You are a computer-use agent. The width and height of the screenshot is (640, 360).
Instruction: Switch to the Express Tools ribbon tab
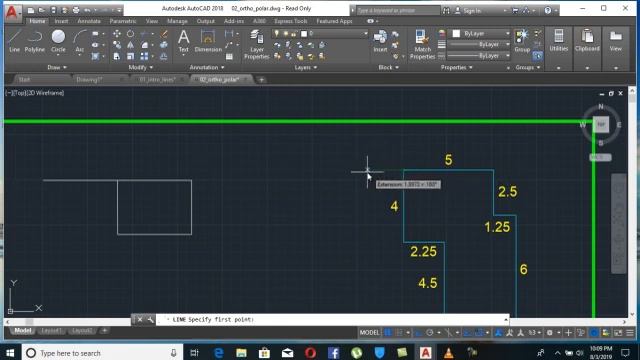(291, 21)
